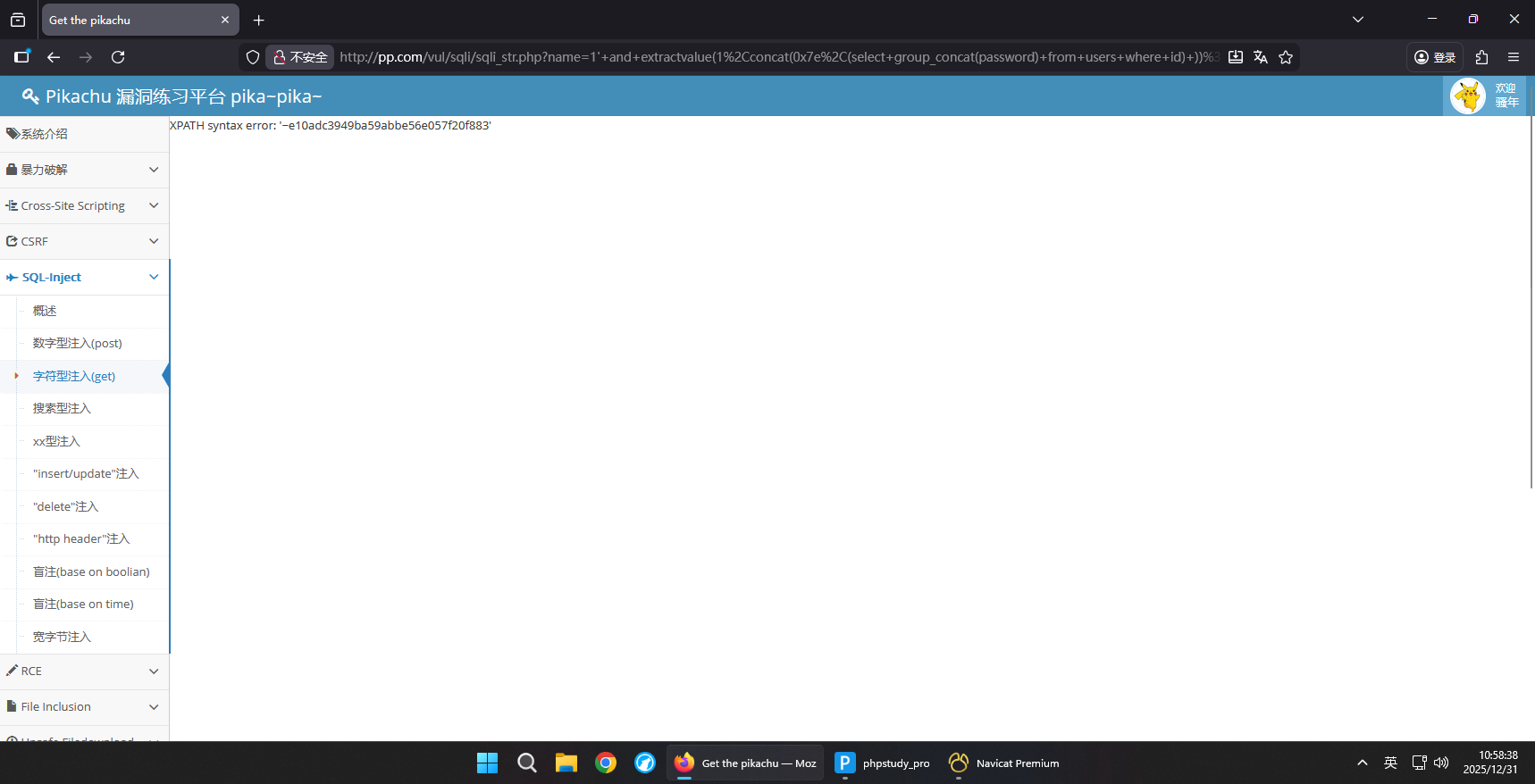Select the Get the pikachu tab
This screenshot has height=784, width=1535.
(x=140, y=20)
